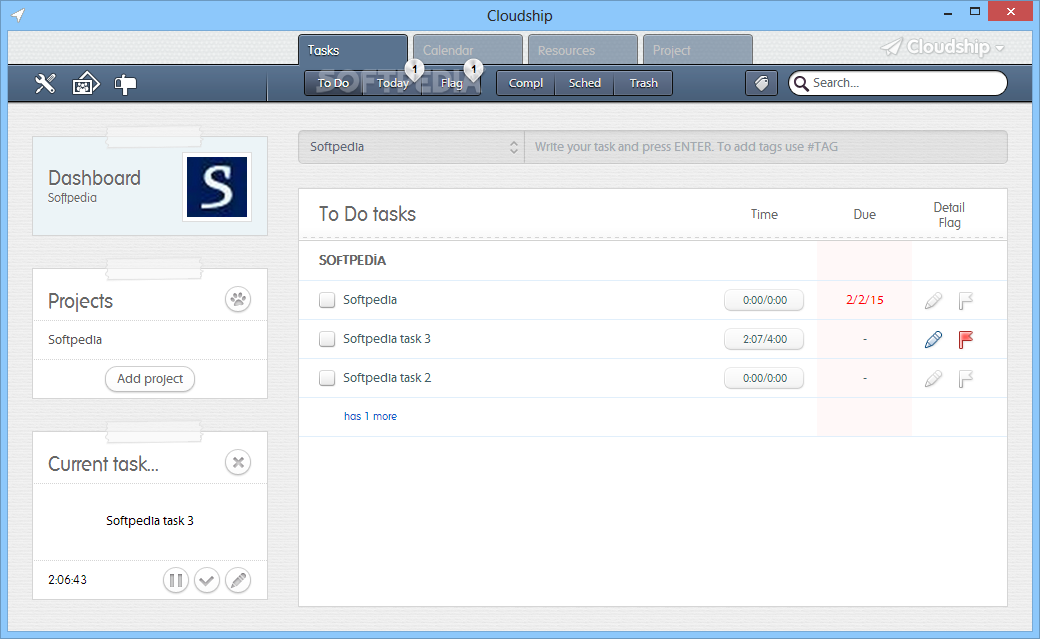
Task: Open detail pencil for Softpedia task
Action: click(933, 301)
